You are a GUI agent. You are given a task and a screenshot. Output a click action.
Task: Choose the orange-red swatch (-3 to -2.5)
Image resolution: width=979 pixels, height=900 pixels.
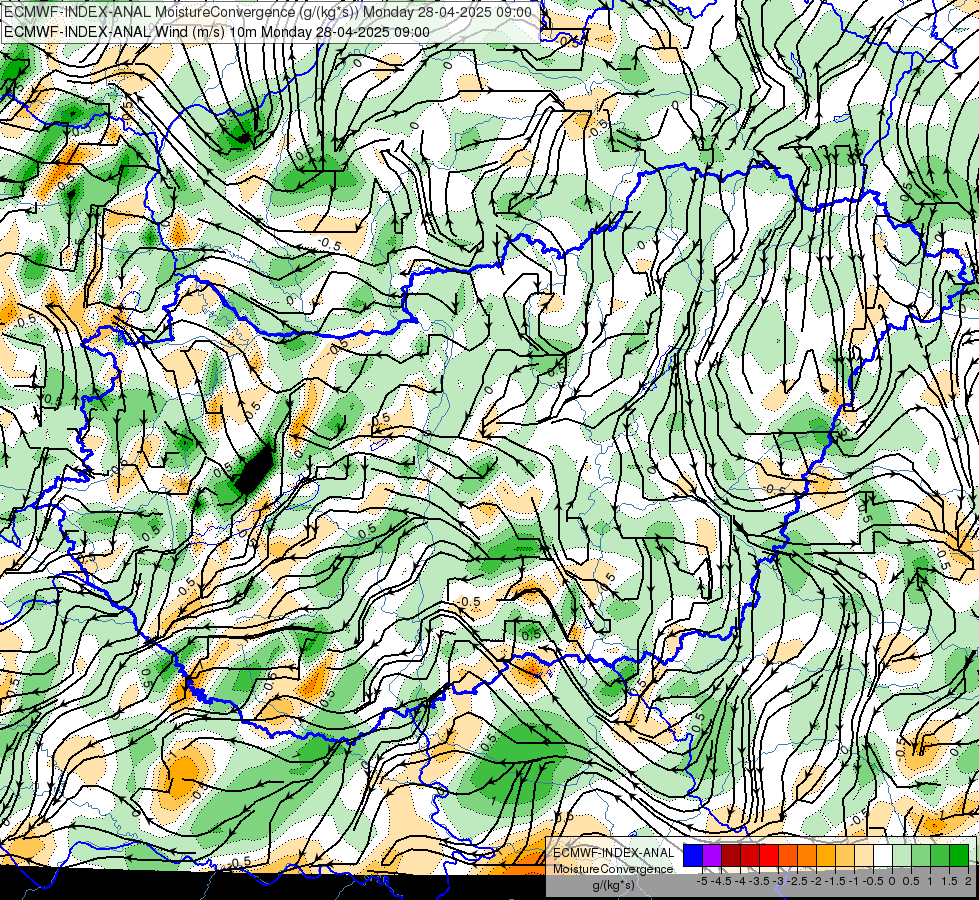[788, 855]
